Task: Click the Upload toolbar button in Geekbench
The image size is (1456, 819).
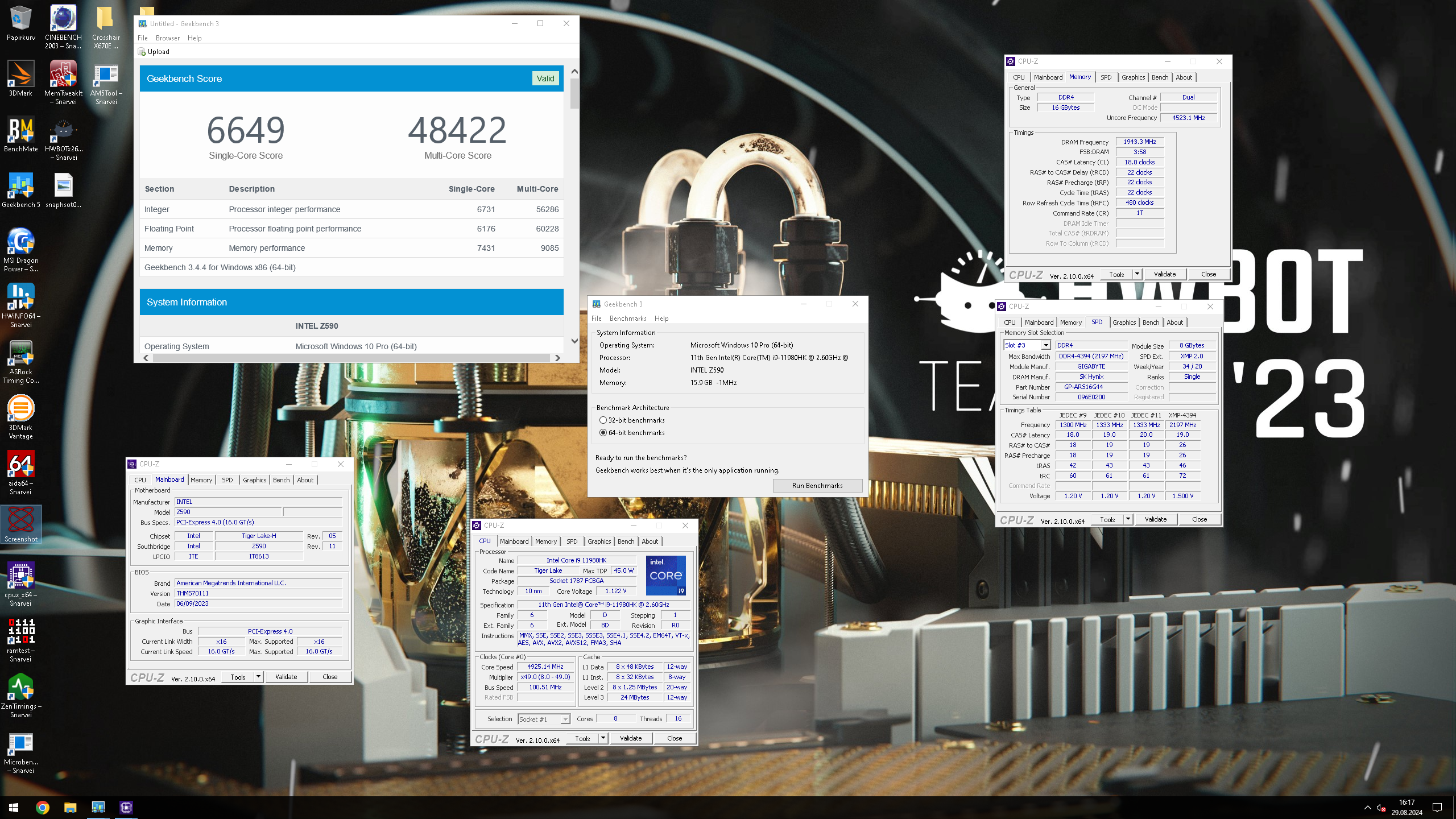Action: [154, 52]
